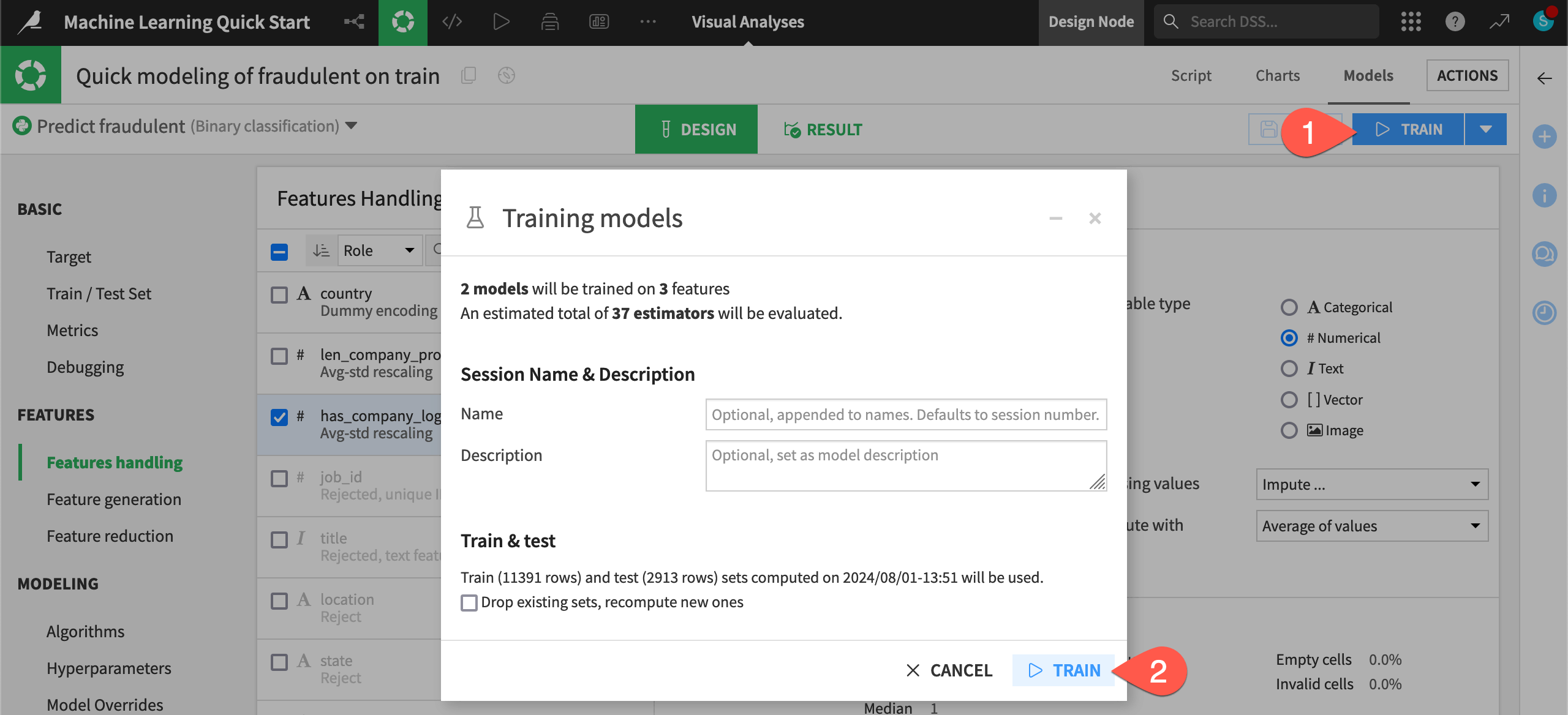The image size is (1568, 715).
Task: Select the Categorical variable type radio button
Action: pyautogui.click(x=1290, y=307)
